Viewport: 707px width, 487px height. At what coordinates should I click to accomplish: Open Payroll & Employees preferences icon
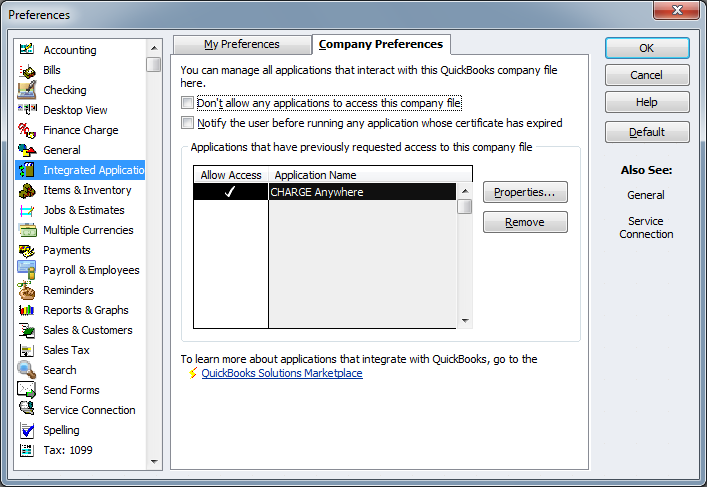coord(27,270)
